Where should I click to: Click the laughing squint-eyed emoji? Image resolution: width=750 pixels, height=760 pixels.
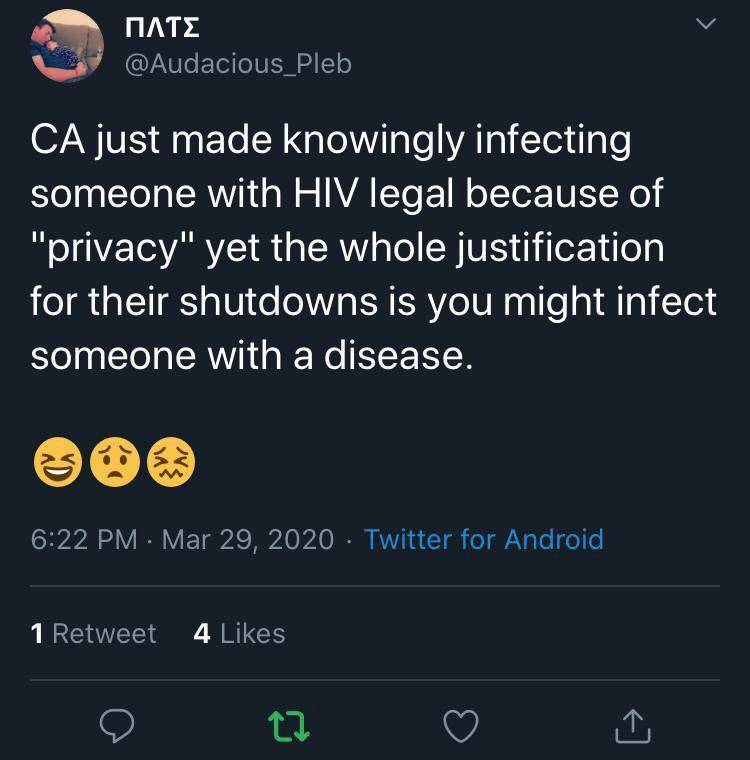tap(58, 464)
